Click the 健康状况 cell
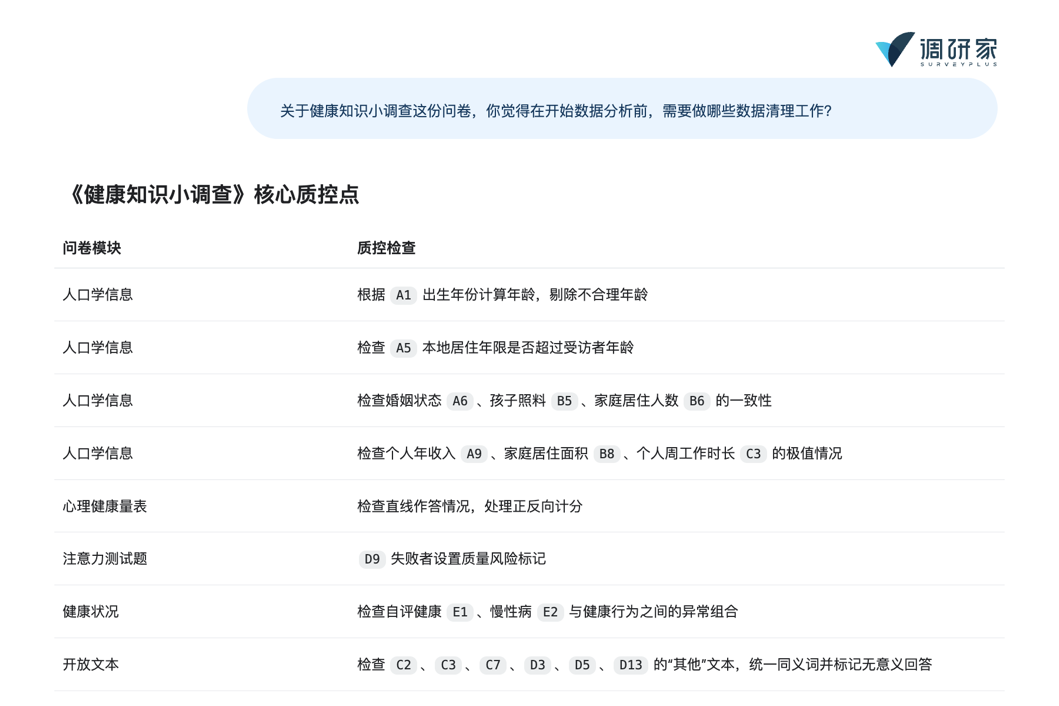 pyautogui.click(x=91, y=612)
